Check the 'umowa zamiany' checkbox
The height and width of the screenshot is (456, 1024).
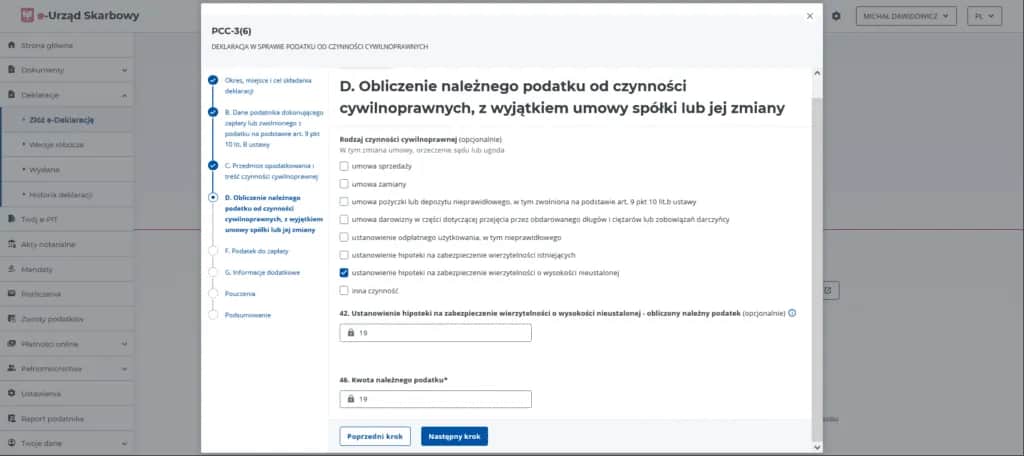[344, 184]
